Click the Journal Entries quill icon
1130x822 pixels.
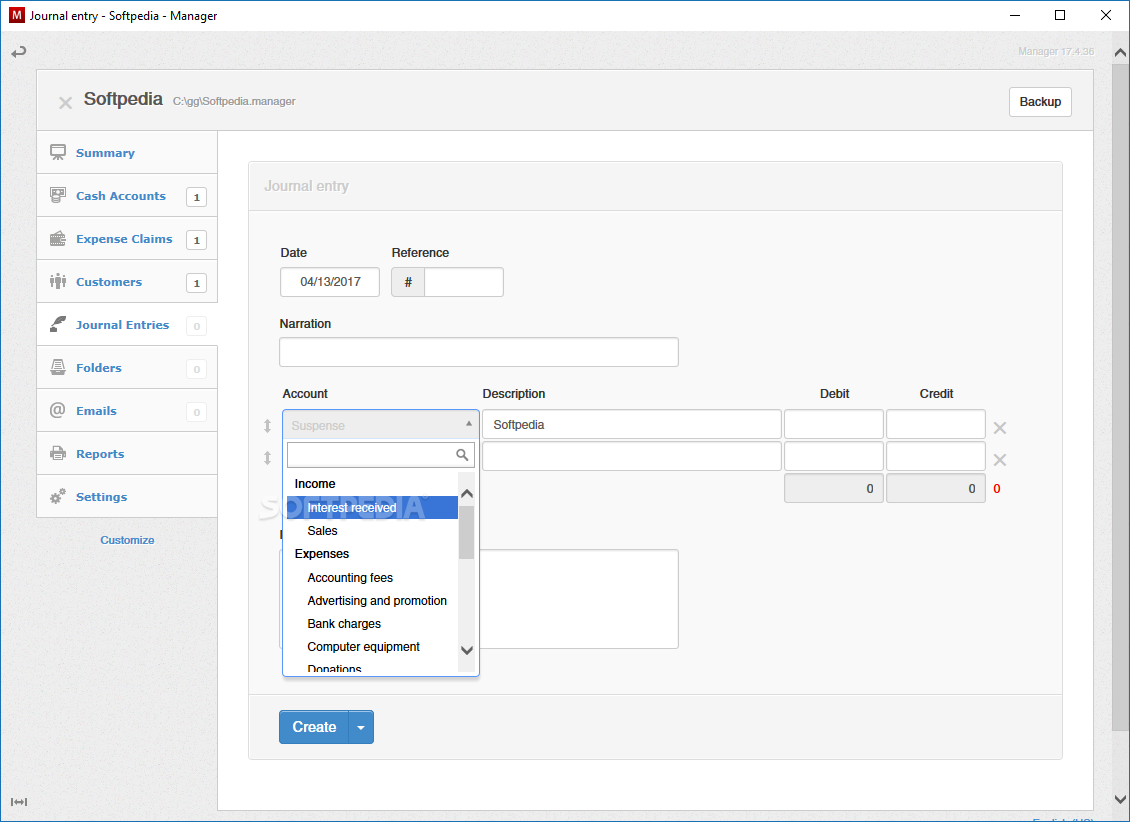[58, 324]
